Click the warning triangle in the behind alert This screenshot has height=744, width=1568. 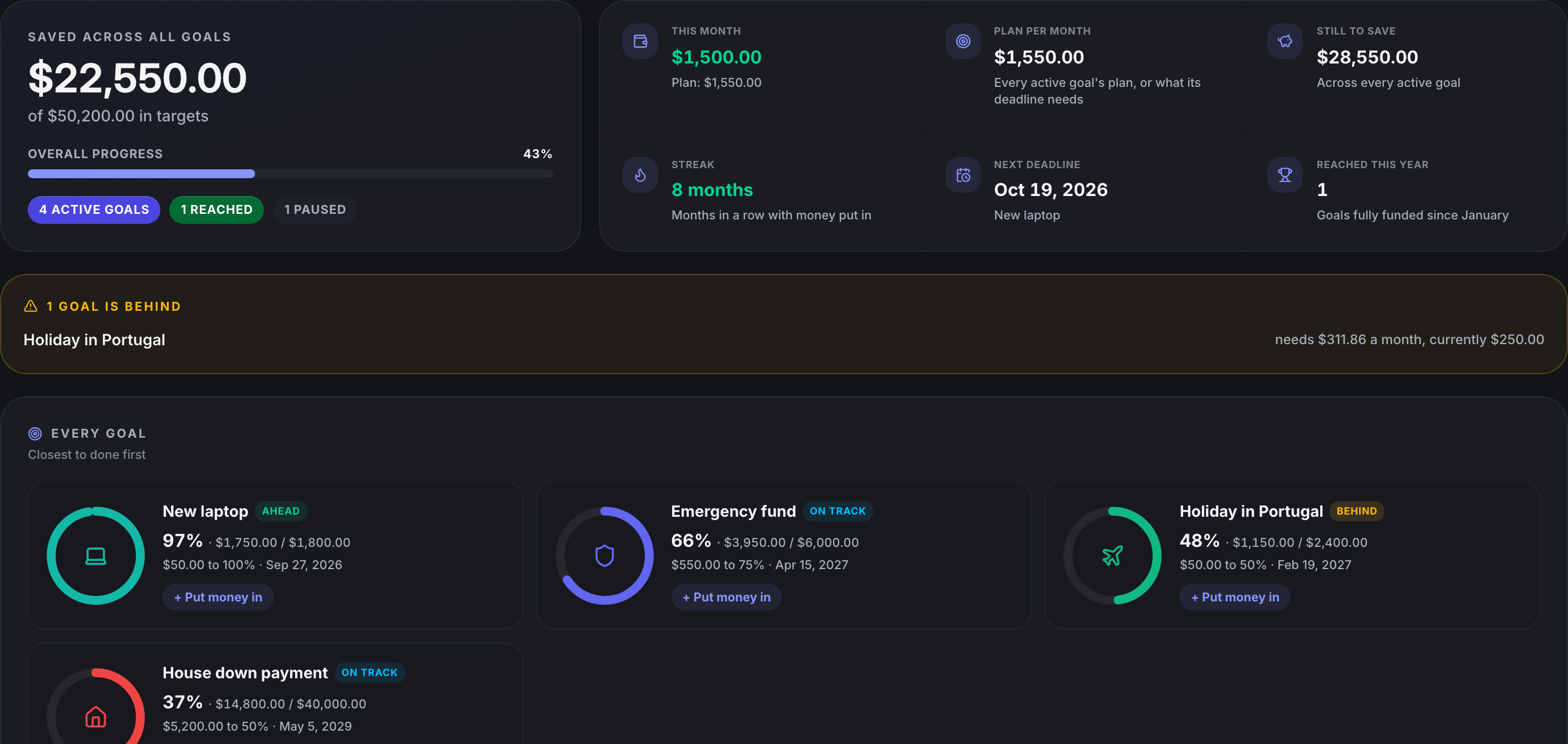click(31, 306)
